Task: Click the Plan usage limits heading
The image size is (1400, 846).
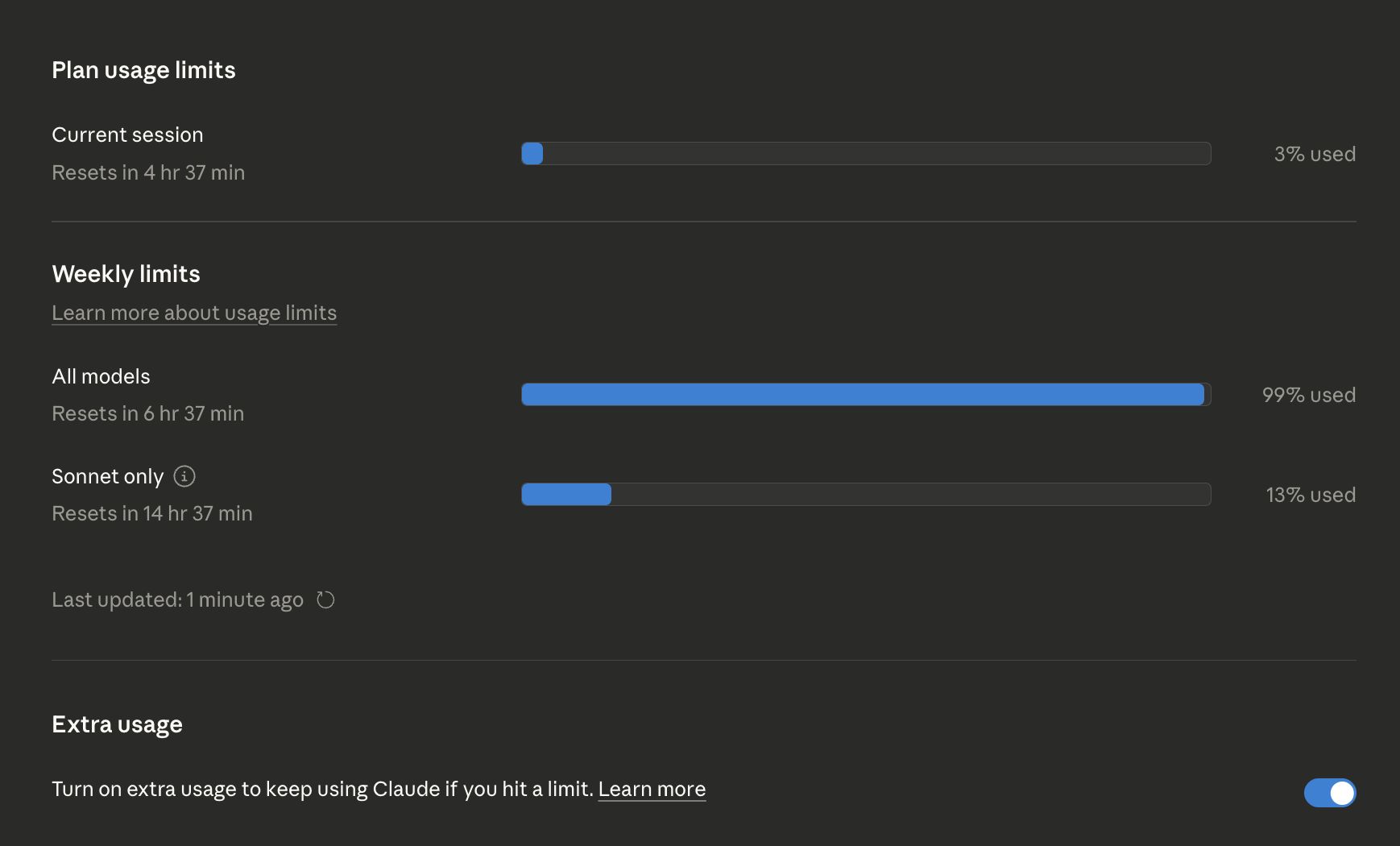Action: [x=143, y=70]
